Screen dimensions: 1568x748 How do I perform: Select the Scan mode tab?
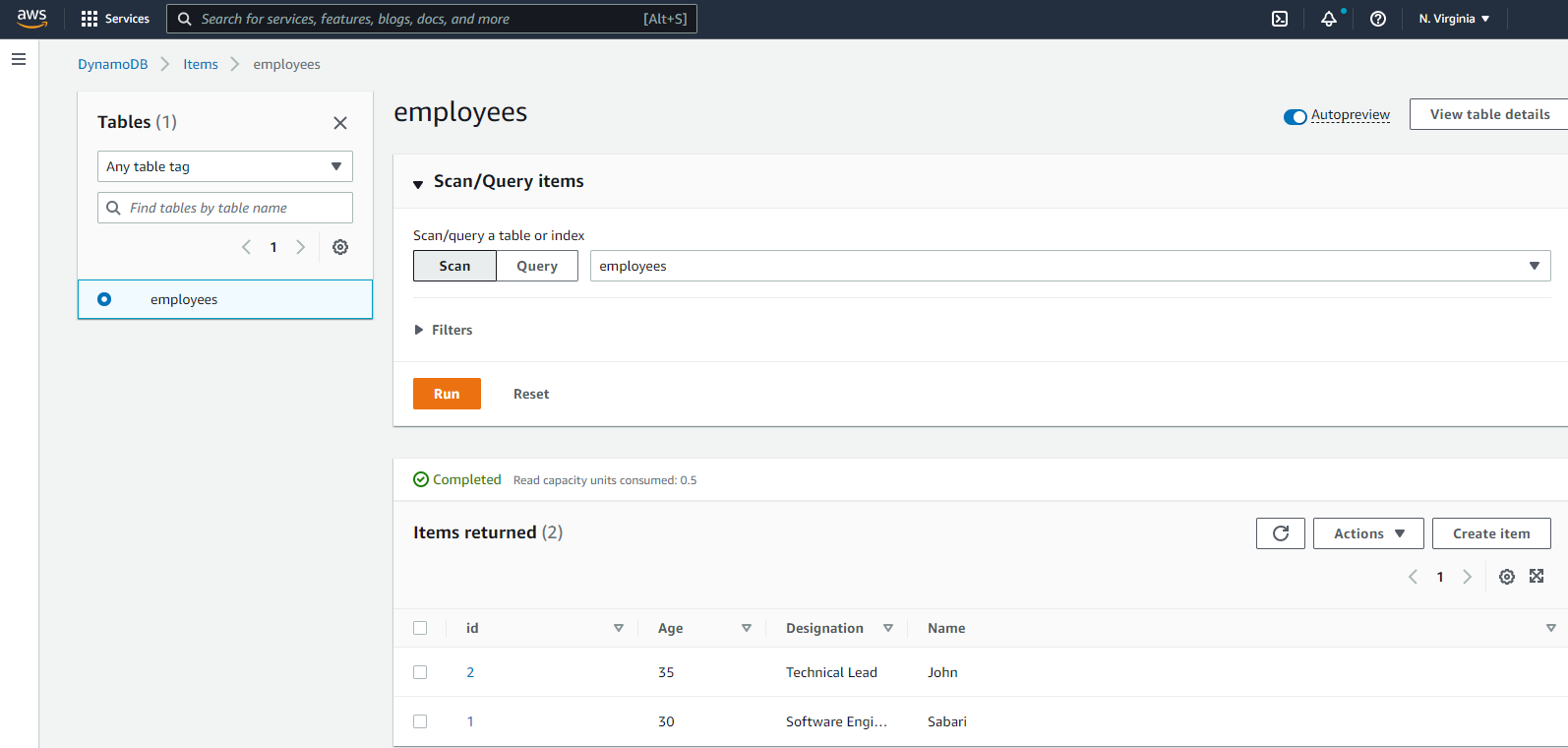click(454, 266)
